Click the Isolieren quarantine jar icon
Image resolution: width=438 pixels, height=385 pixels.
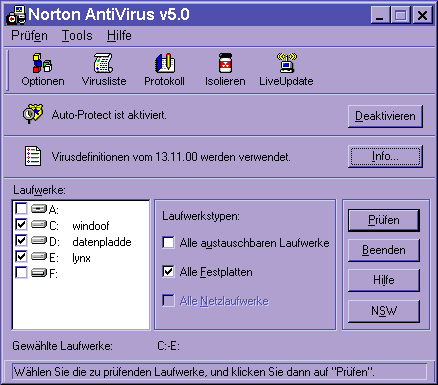(x=225, y=63)
